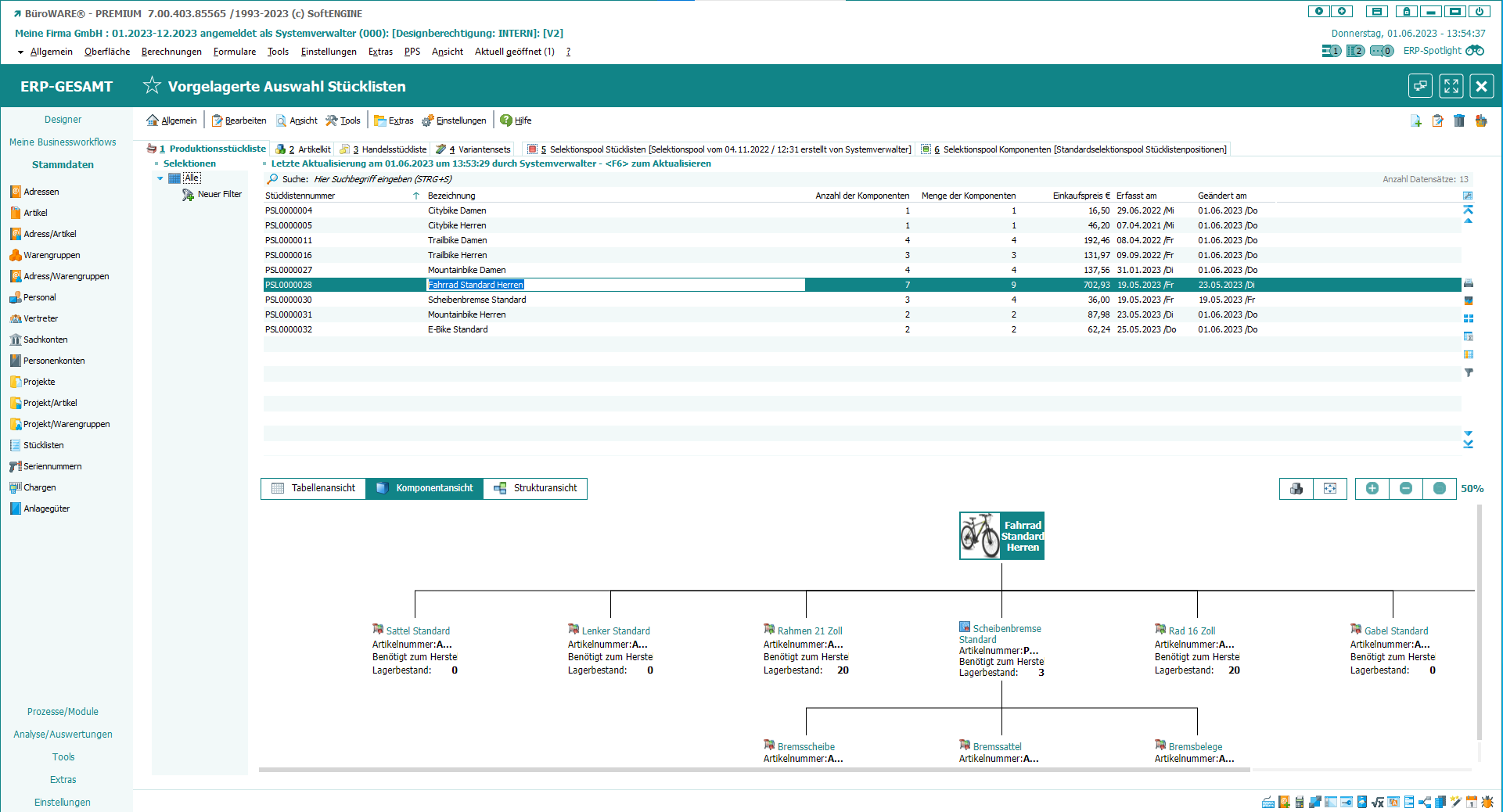1503x812 pixels.
Task: Switch to Strukturansicht view
Action: click(535, 488)
